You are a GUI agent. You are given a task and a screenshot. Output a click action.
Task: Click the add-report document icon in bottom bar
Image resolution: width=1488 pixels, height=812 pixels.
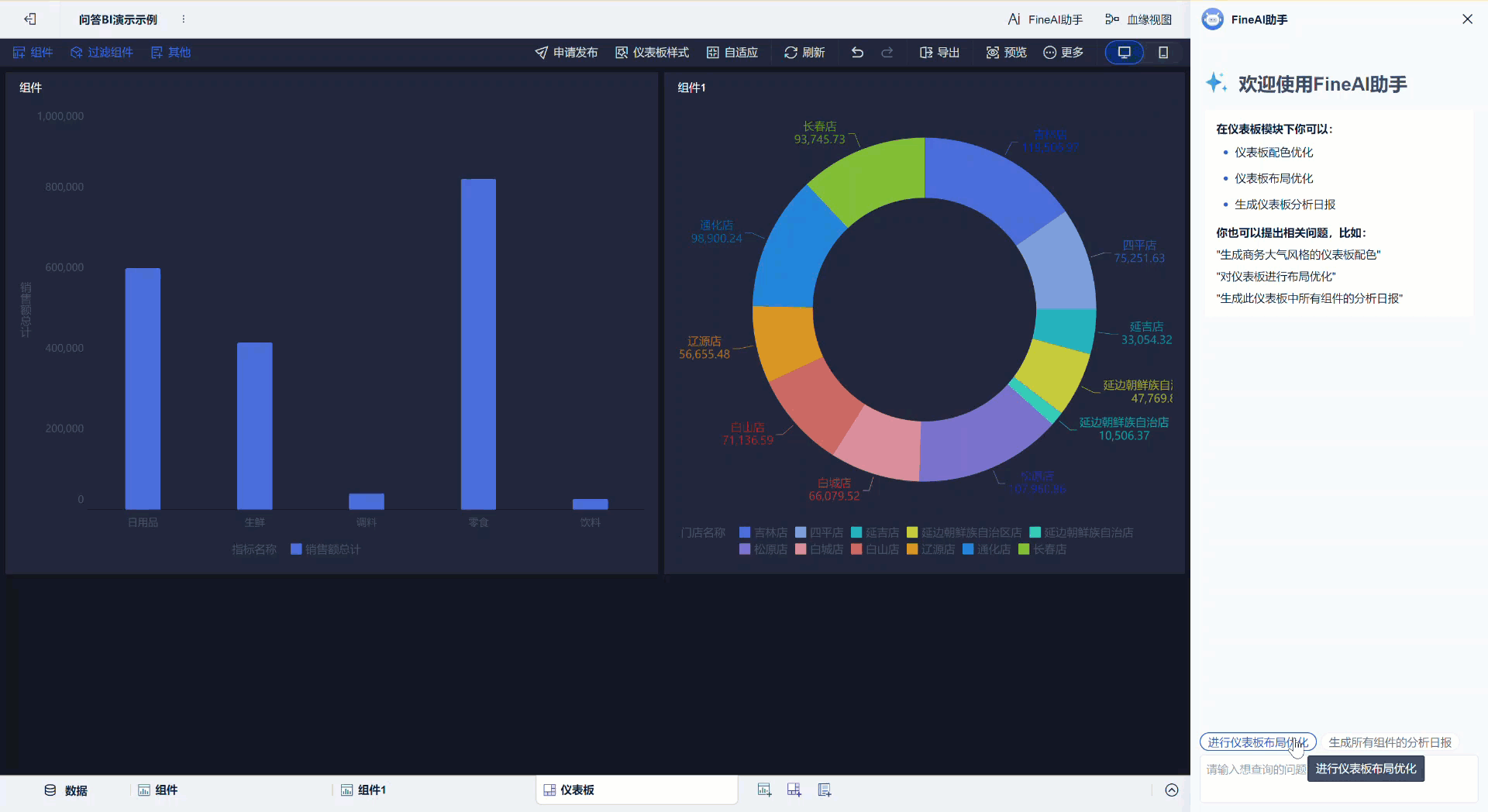(825, 790)
